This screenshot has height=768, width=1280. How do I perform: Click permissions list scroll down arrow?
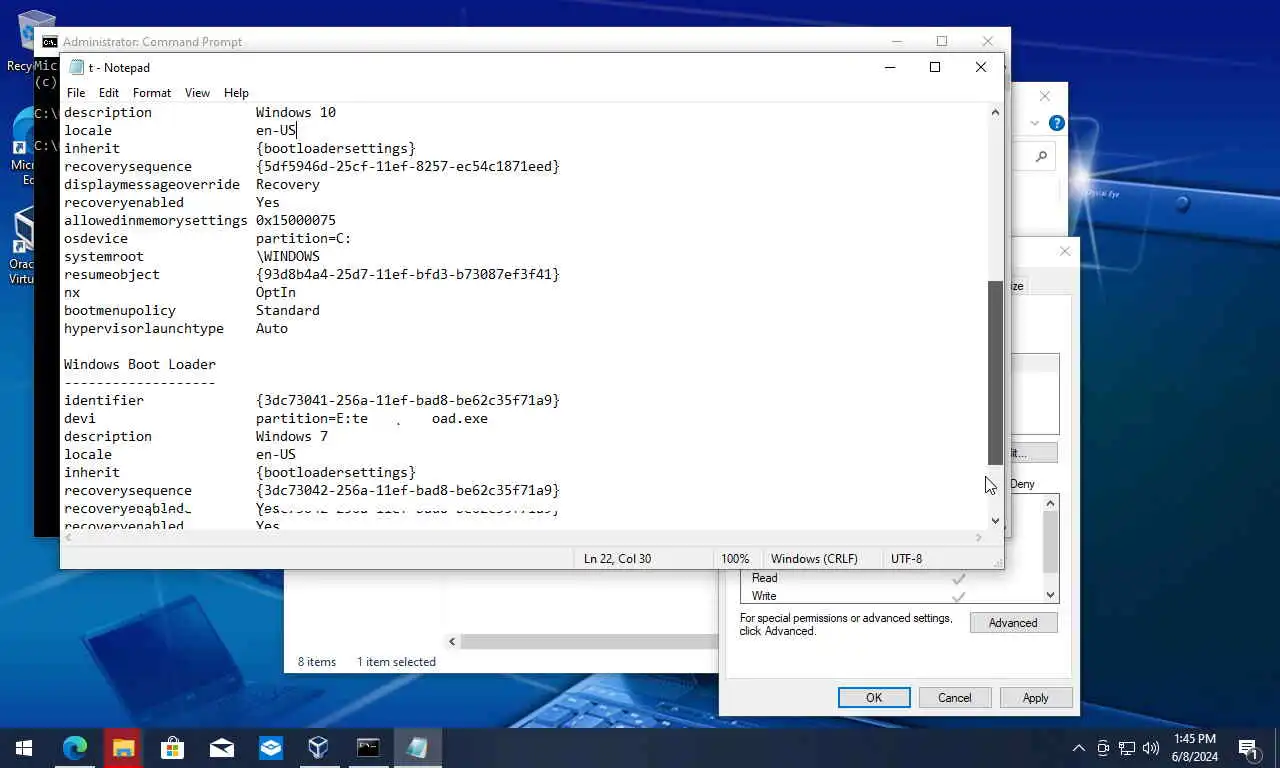click(x=1050, y=595)
